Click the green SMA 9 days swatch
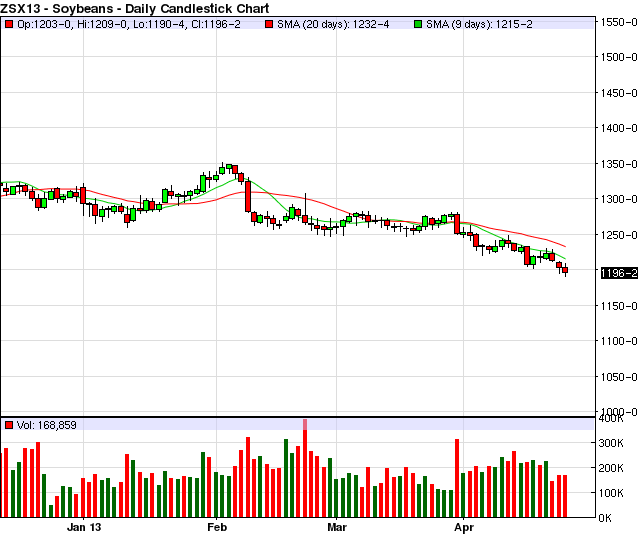The height and width of the screenshot is (536, 640). tap(418, 24)
